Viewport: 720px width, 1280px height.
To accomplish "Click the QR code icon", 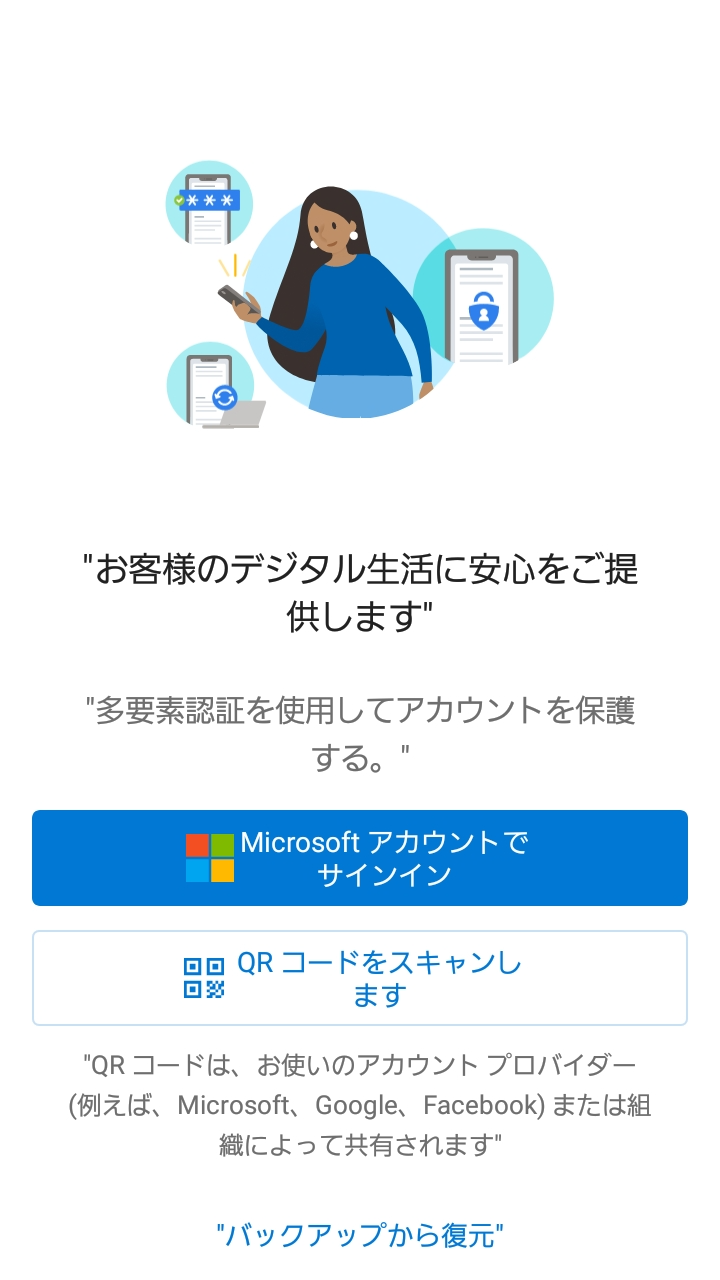I will 204,978.
